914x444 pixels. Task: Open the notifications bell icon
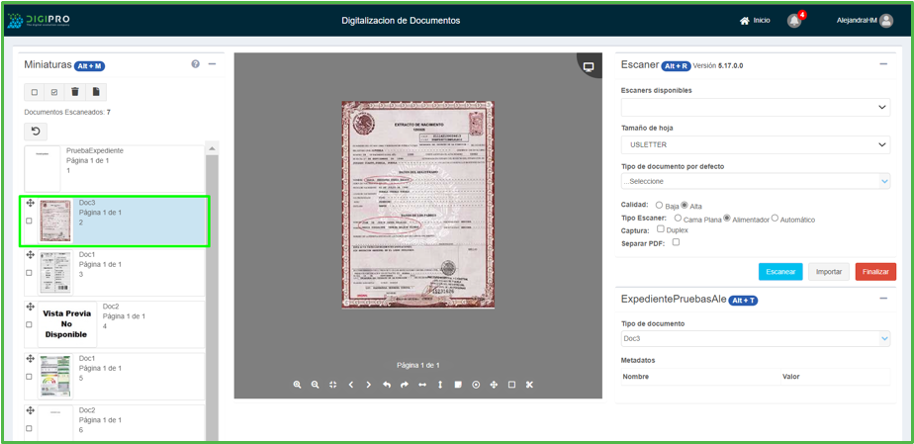point(794,20)
